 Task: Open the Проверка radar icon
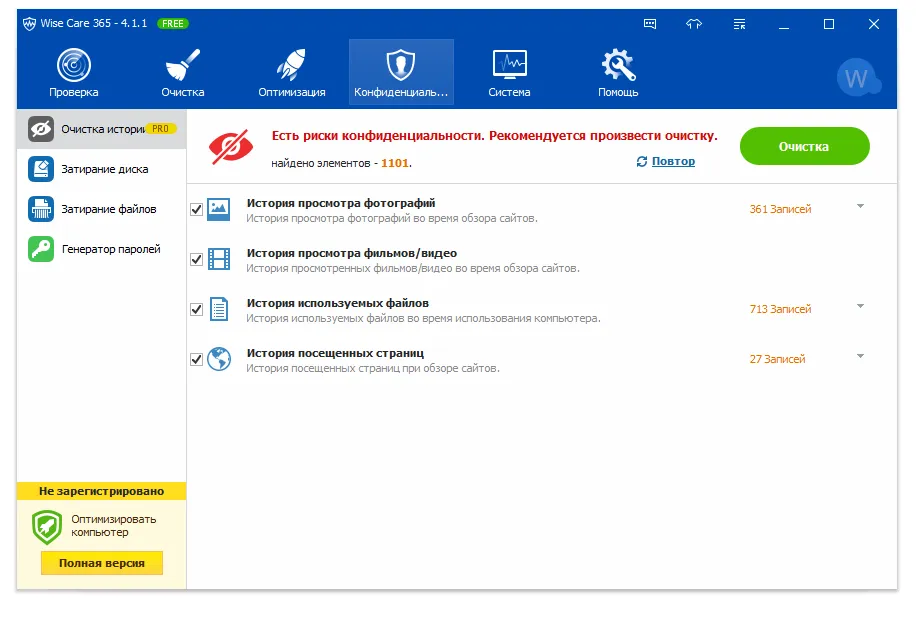74,64
